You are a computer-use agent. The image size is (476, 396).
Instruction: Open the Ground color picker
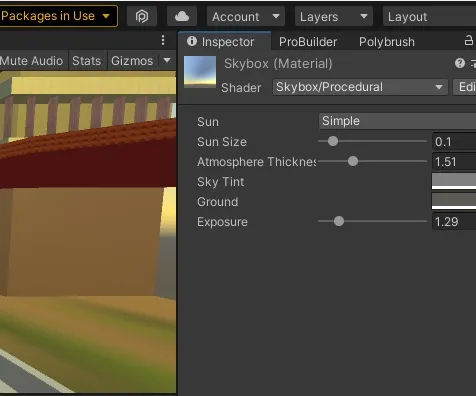[454, 201]
